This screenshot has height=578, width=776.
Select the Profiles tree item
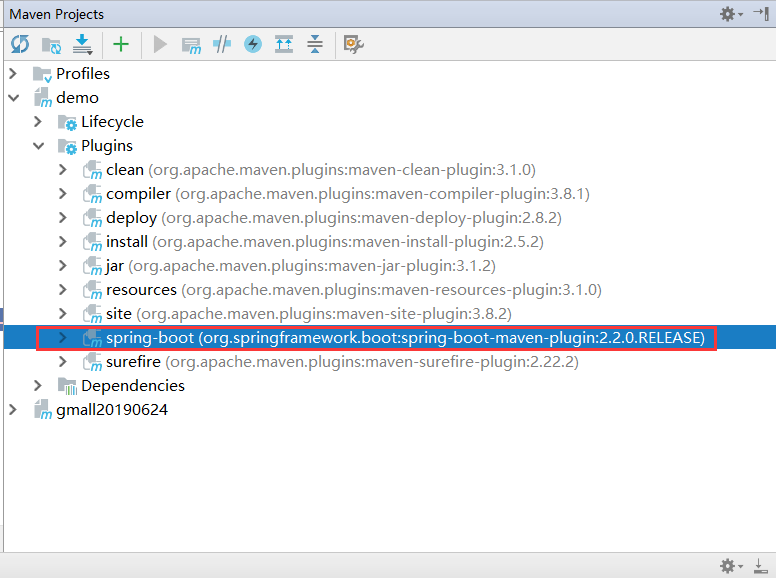[83, 74]
